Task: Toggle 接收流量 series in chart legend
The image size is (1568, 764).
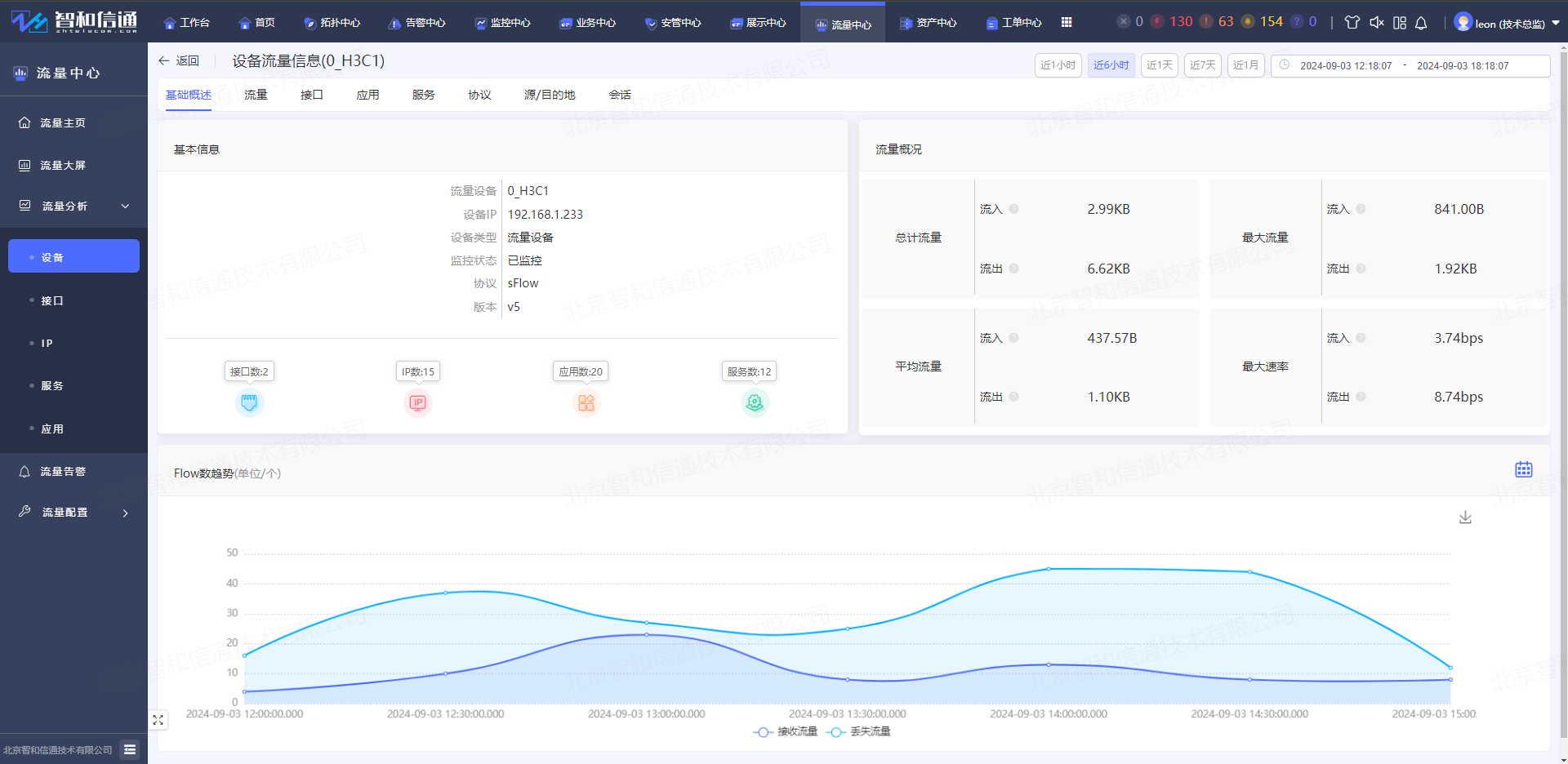Action: pos(786,731)
